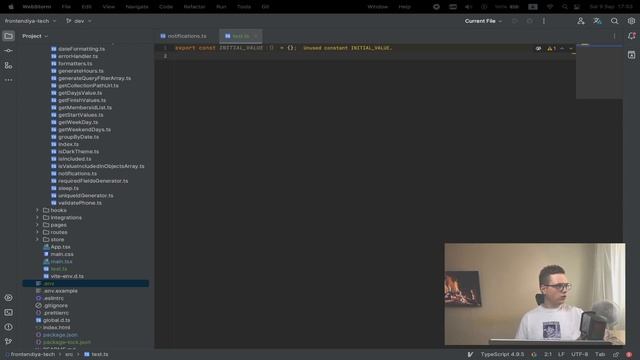Open the Terminal tool window icon
Screen dimensions: 640x360
8,312
